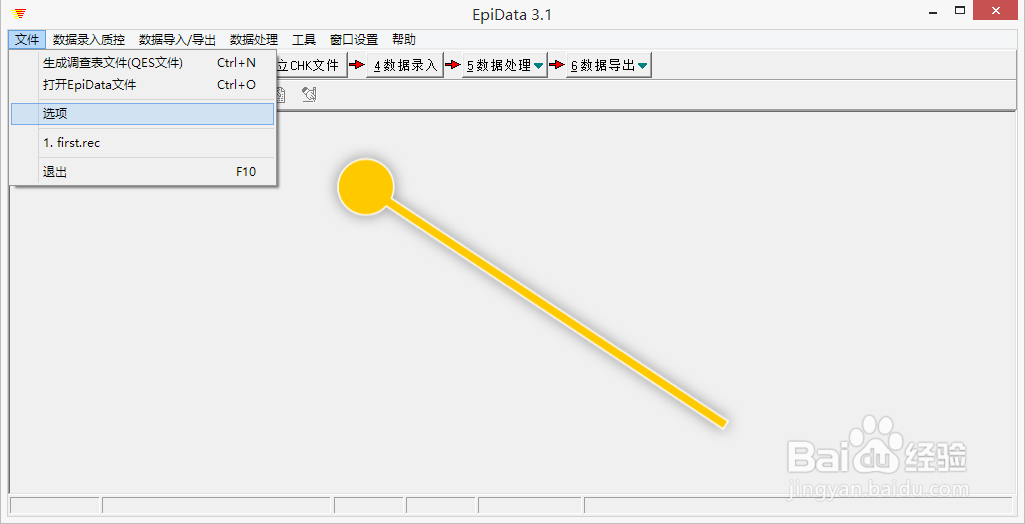This screenshot has width=1025, height=524.
Task: Minimize the EpiData 3.1 window
Action: 931,10
